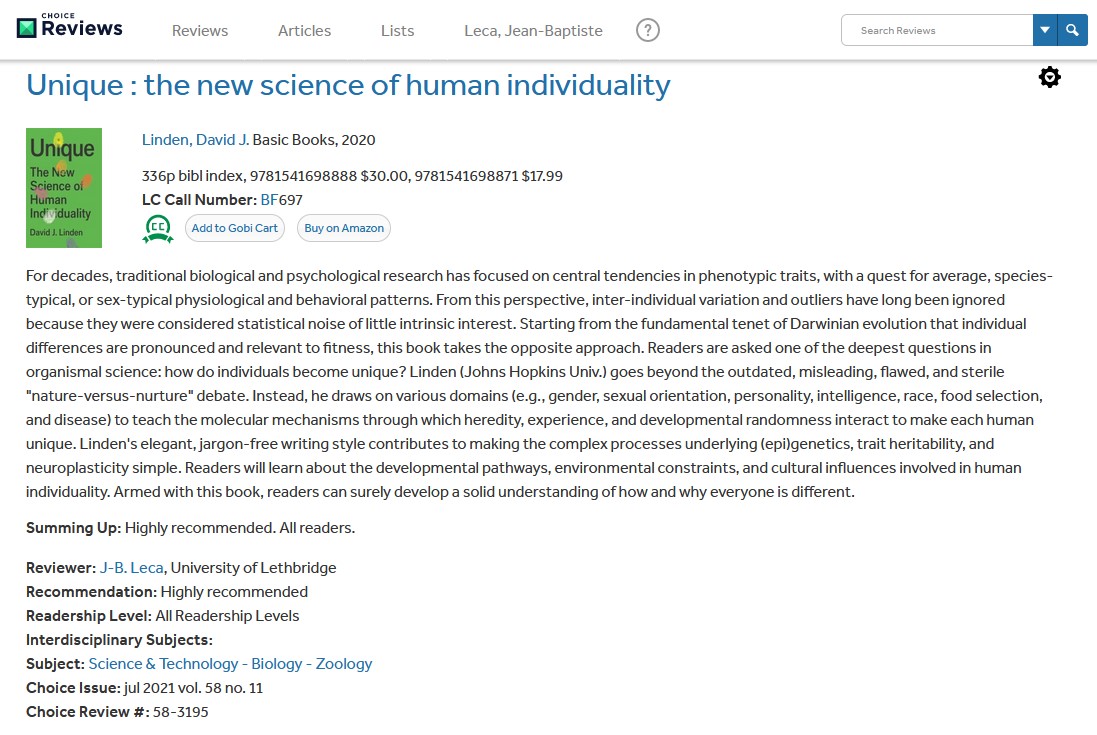The height and width of the screenshot is (735, 1097).
Task: Click the Buy on Amazon button
Action: coord(344,228)
